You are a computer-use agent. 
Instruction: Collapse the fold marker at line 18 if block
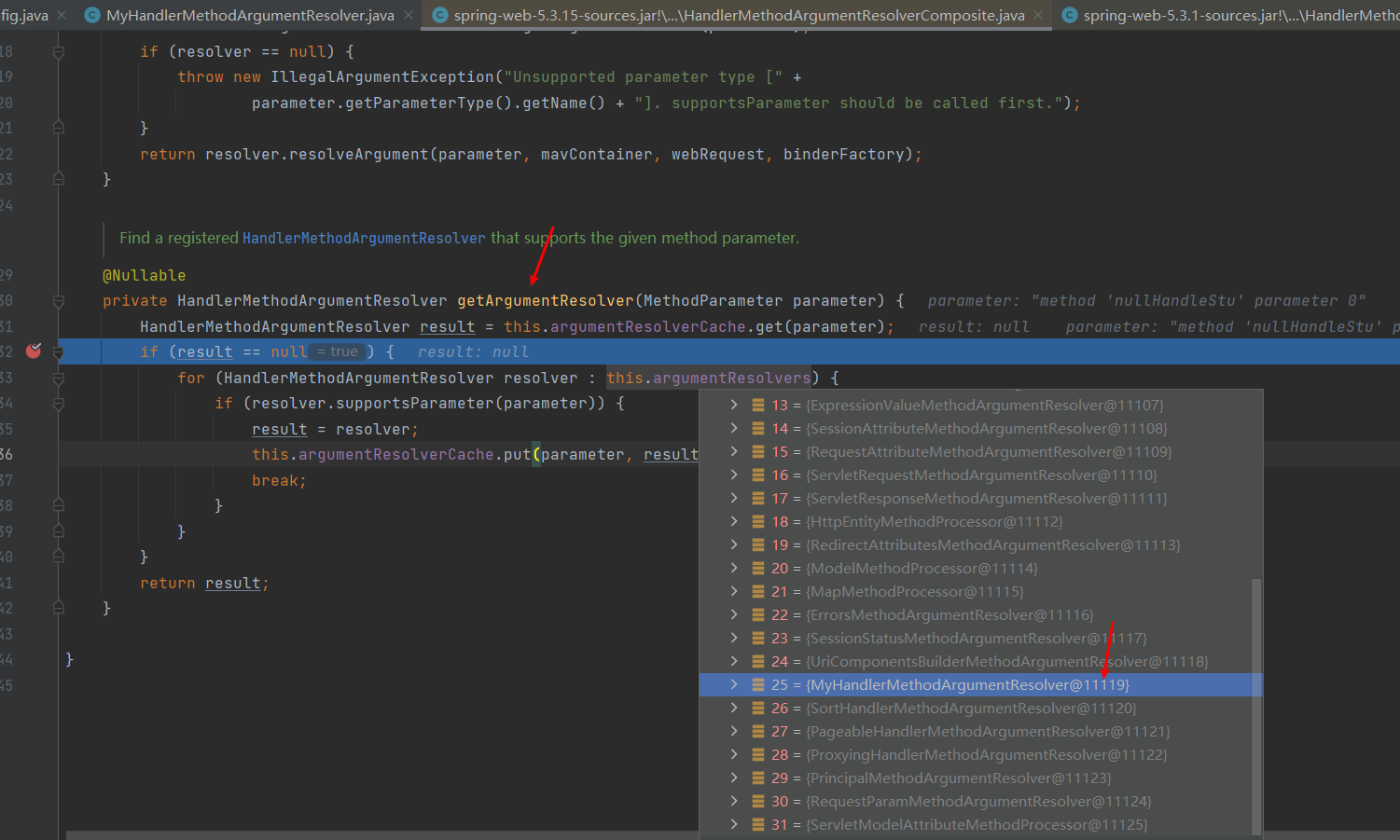[58, 52]
